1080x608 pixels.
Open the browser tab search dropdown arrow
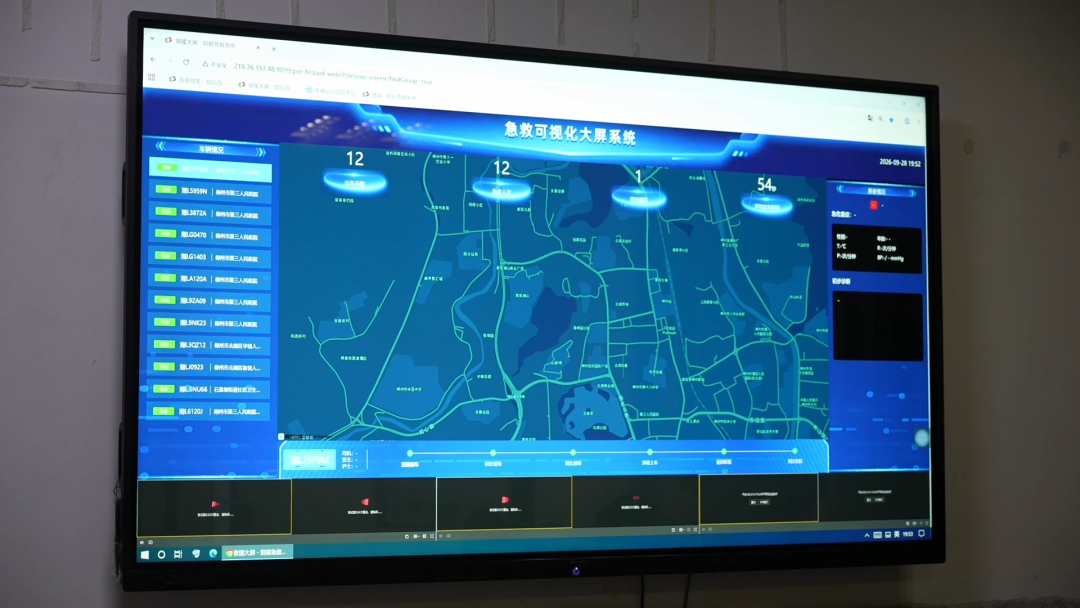(x=152, y=39)
